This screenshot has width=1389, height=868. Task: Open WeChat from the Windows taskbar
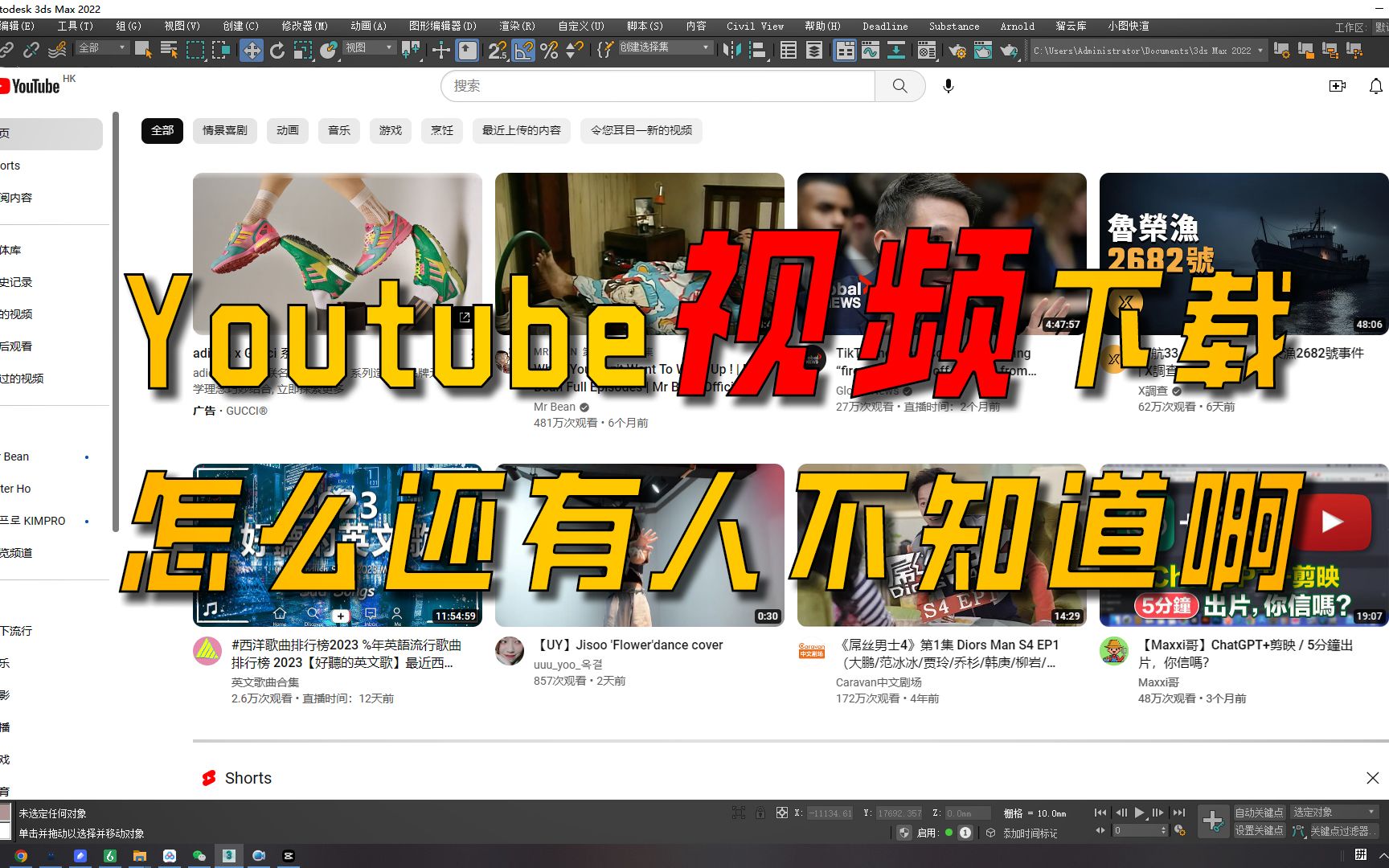point(199,856)
